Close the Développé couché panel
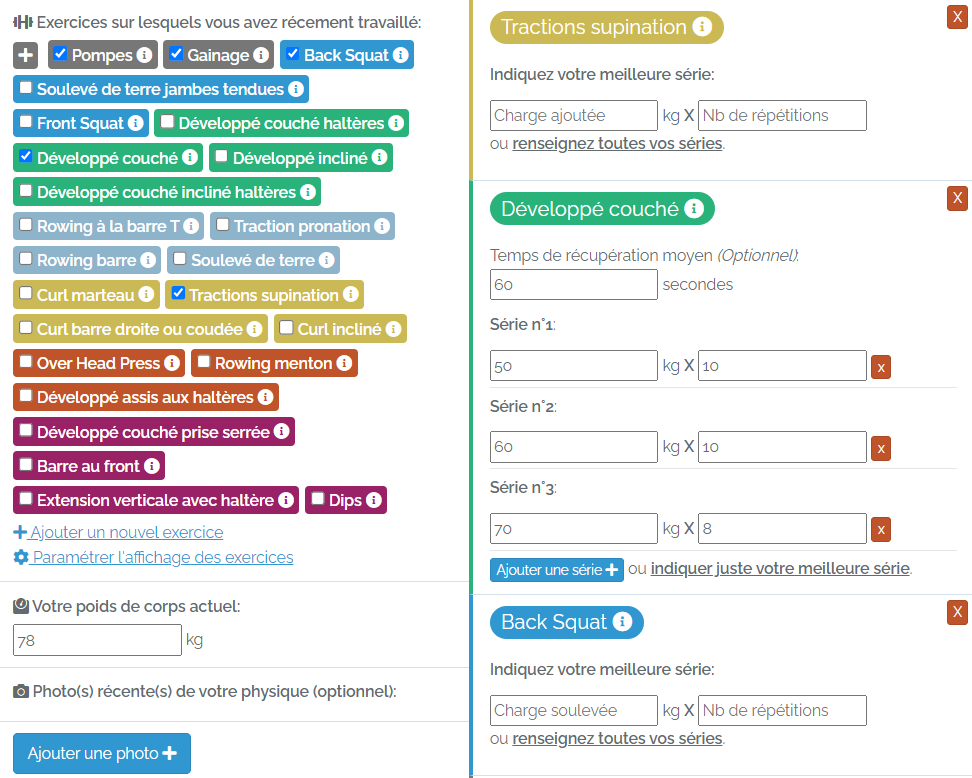 click(x=957, y=198)
